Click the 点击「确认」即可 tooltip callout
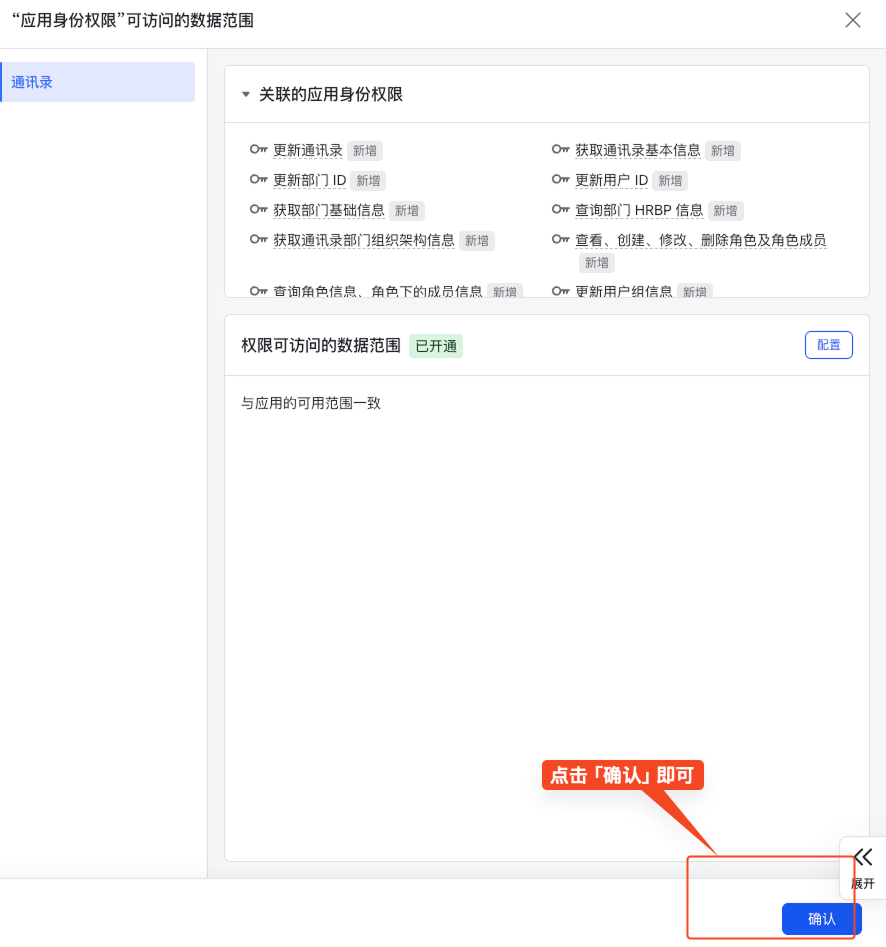This screenshot has width=886, height=947. 622,774
